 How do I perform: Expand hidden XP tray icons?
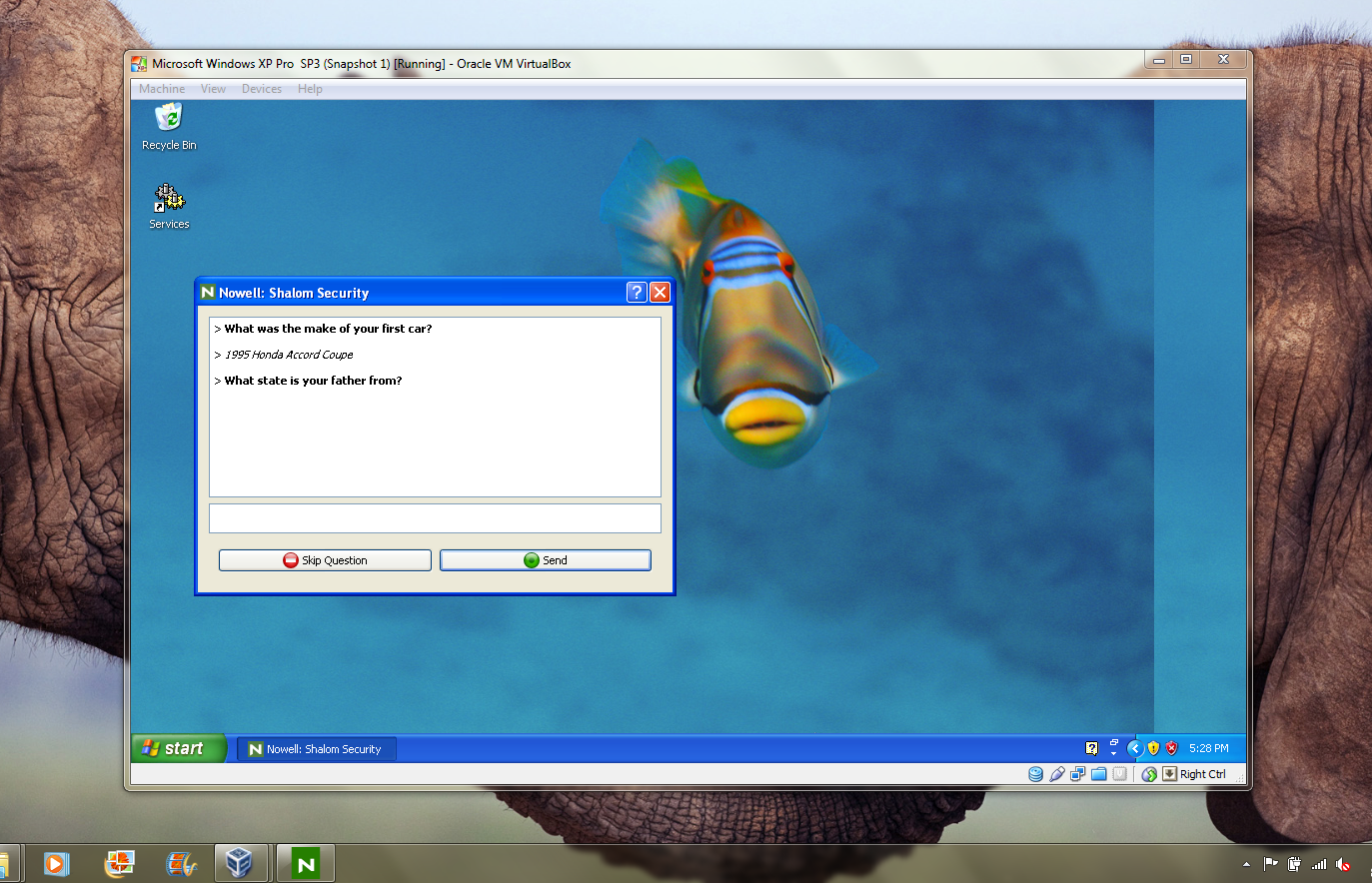point(1134,748)
